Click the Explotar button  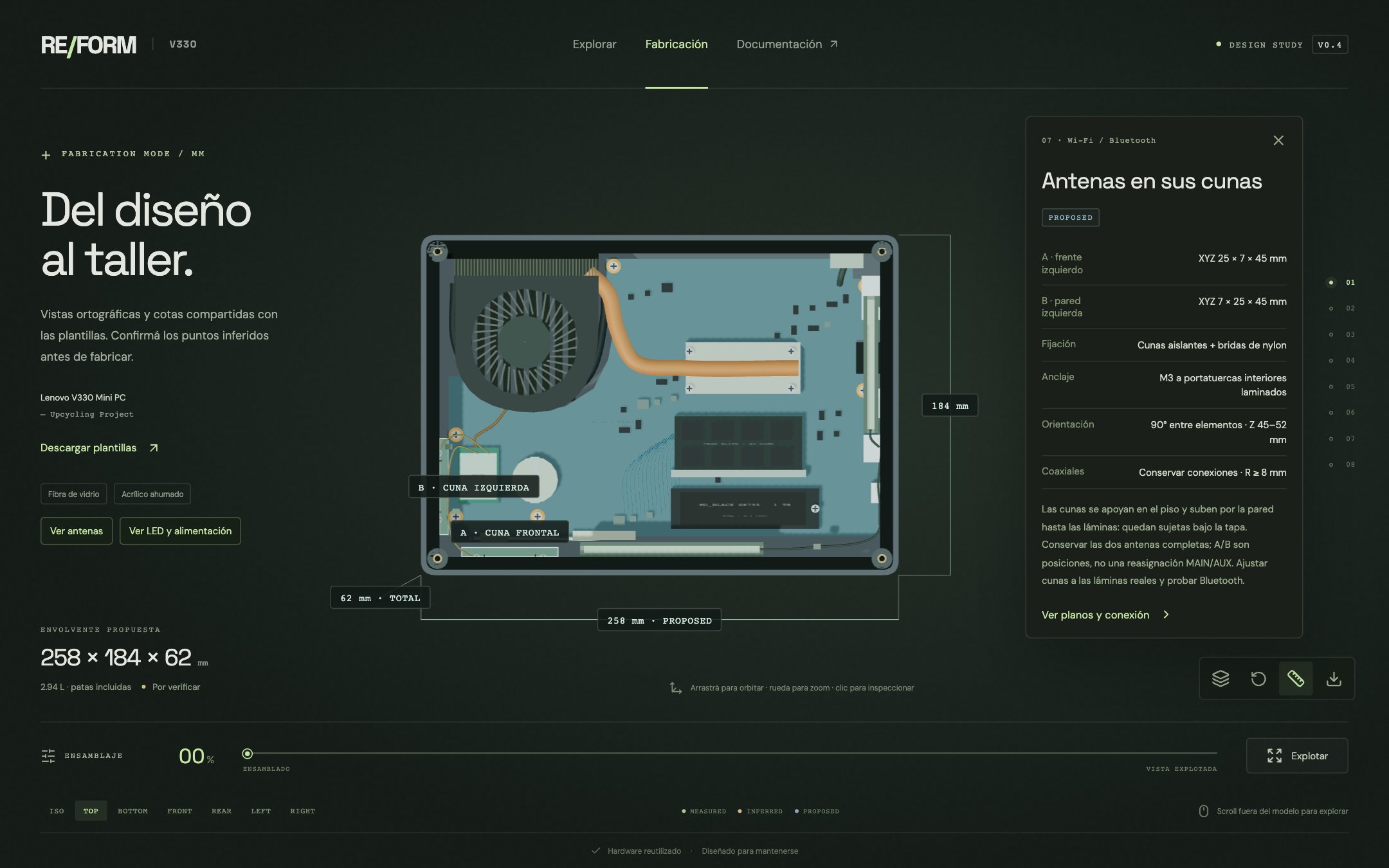click(1297, 755)
